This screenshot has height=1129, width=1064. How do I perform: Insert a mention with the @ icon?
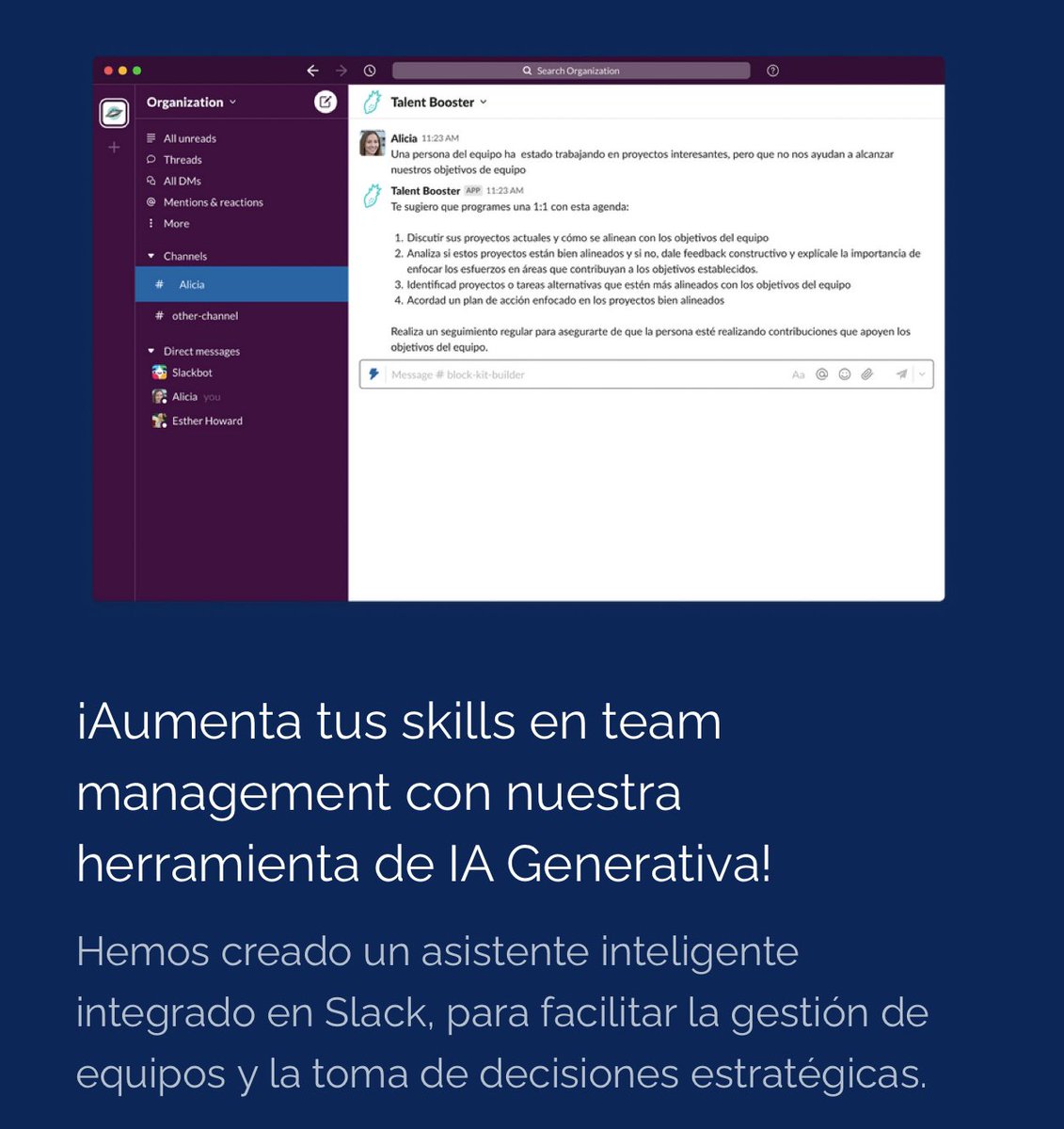point(821,374)
